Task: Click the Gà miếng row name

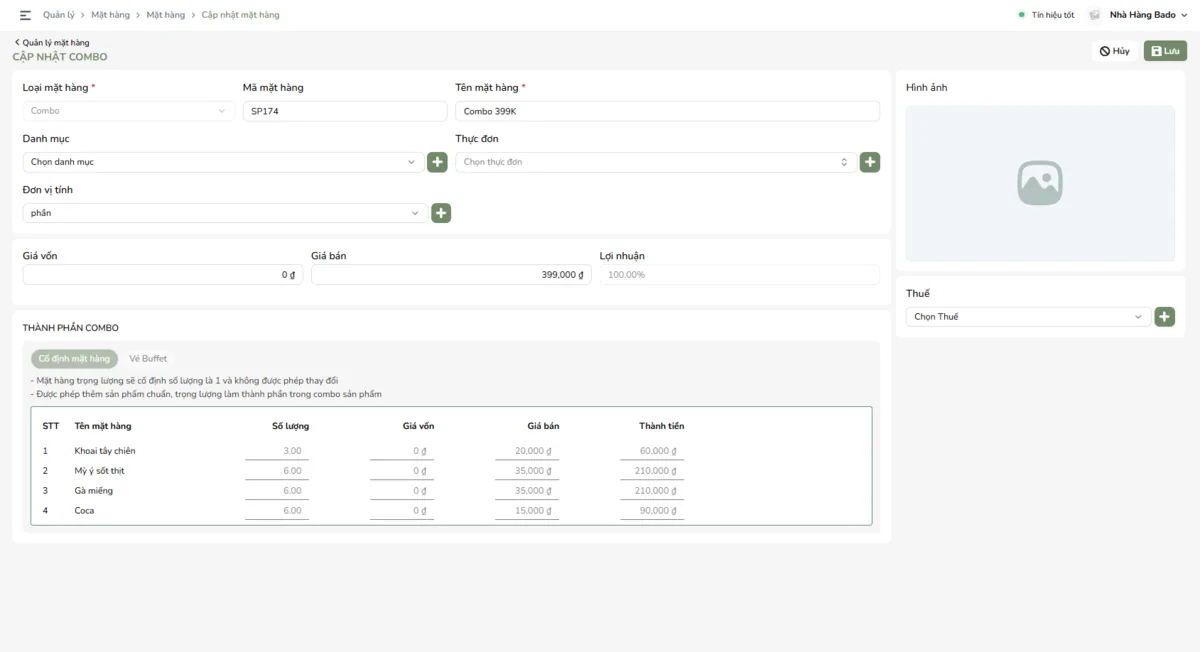Action: tap(94, 491)
